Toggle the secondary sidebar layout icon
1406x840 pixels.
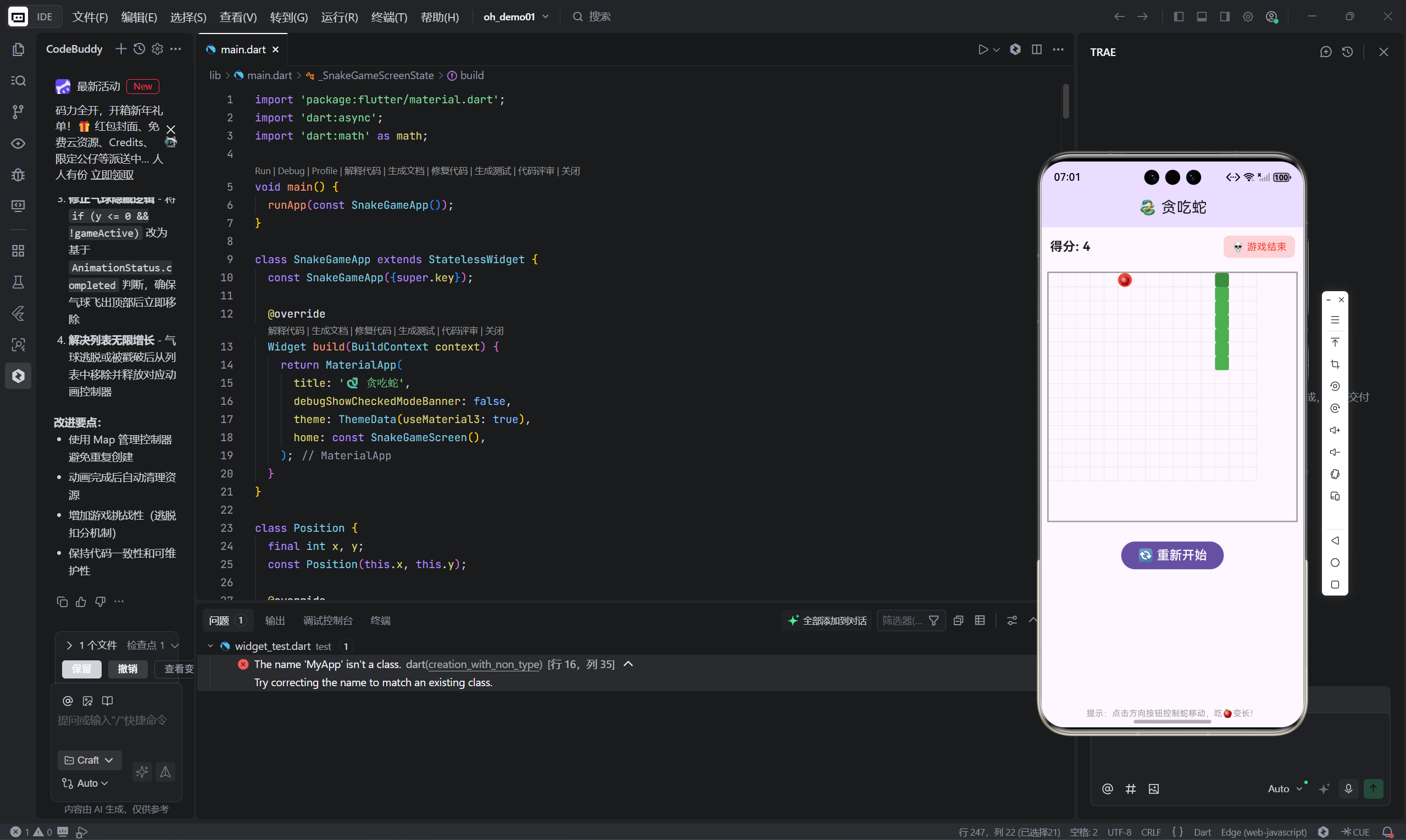1224,16
